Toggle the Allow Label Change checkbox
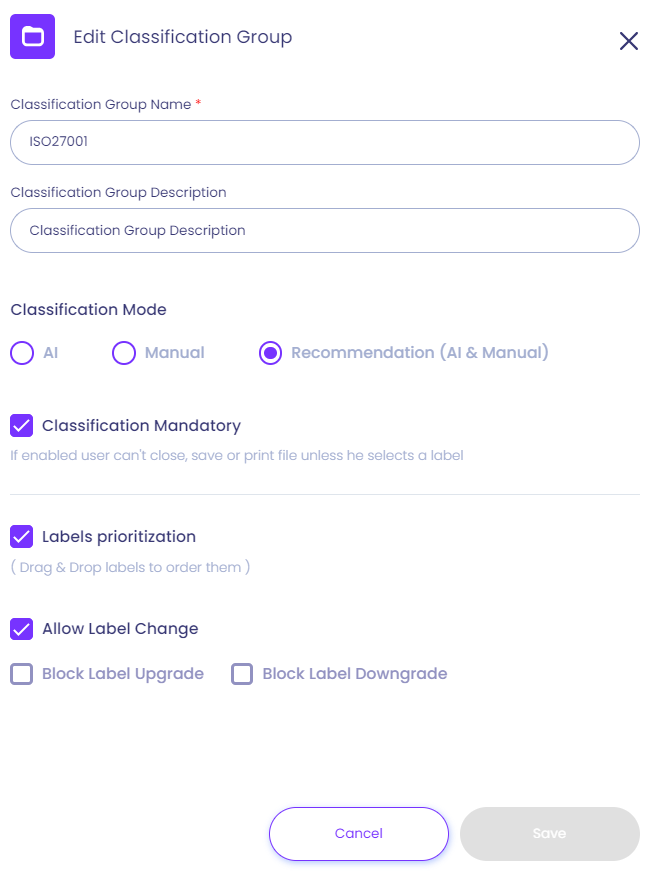 (22, 629)
